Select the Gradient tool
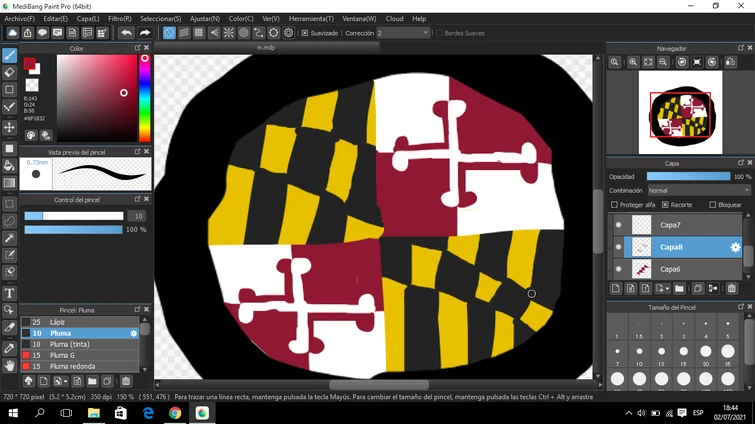Image resolution: width=755 pixels, height=424 pixels. [x=9, y=182]
